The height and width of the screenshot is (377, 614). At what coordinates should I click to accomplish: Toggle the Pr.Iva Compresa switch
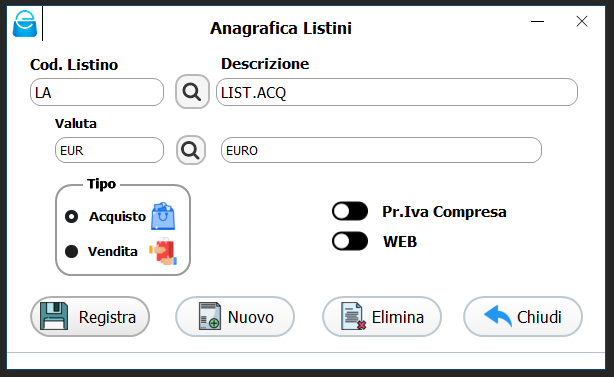pos(350,212)
